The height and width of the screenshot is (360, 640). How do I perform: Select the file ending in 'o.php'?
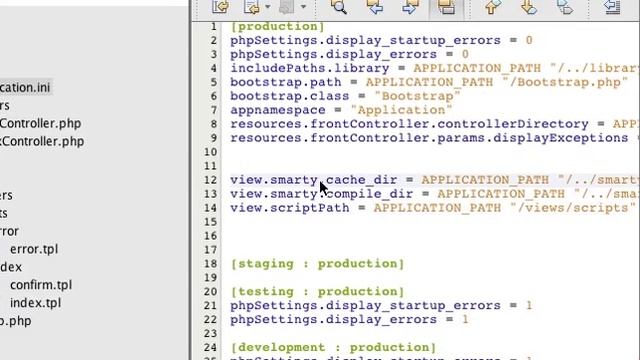(x=16, y=321)
